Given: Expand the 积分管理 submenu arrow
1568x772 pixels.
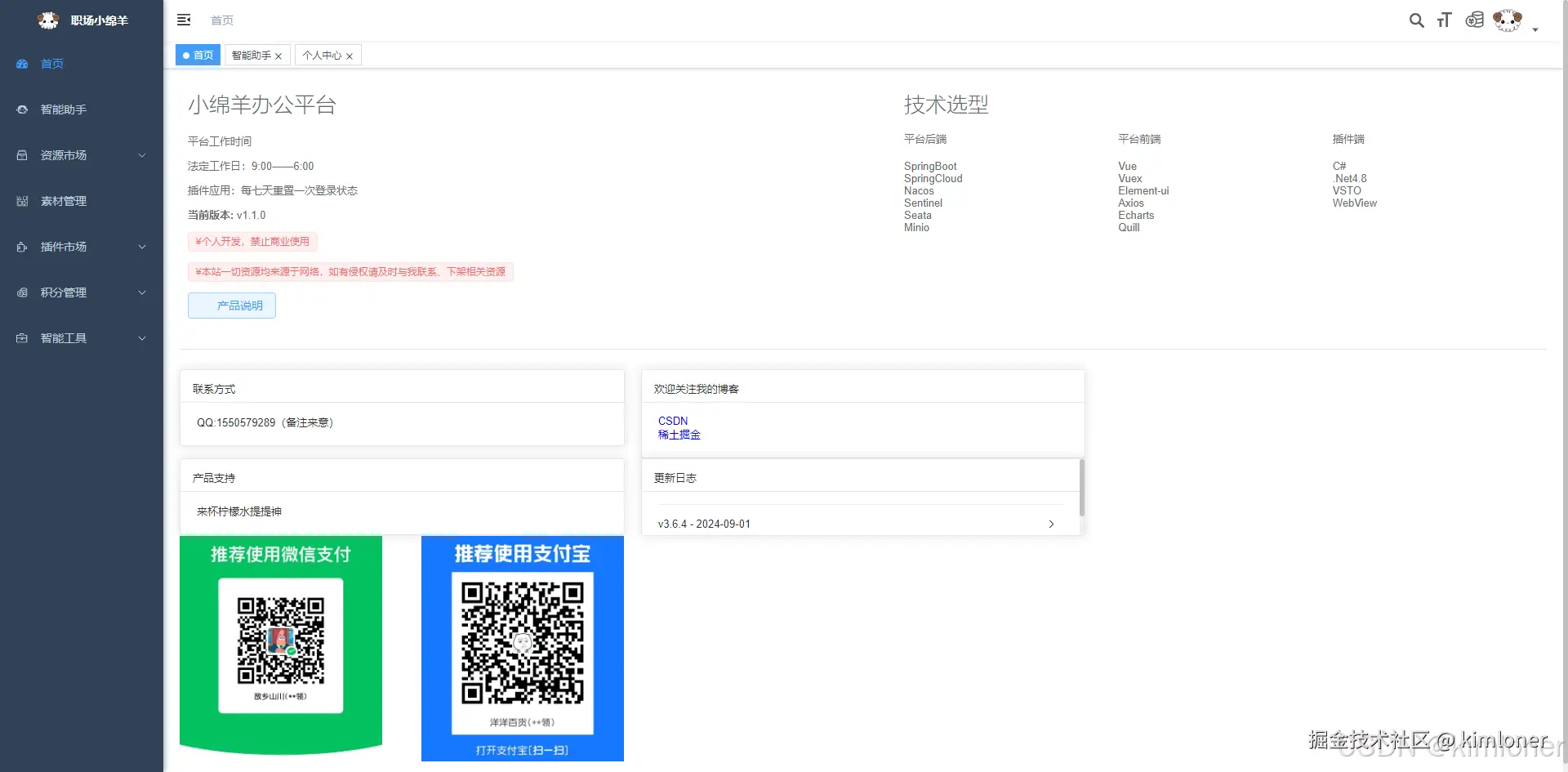Looking at the screenshot, I should pos(142,292).
